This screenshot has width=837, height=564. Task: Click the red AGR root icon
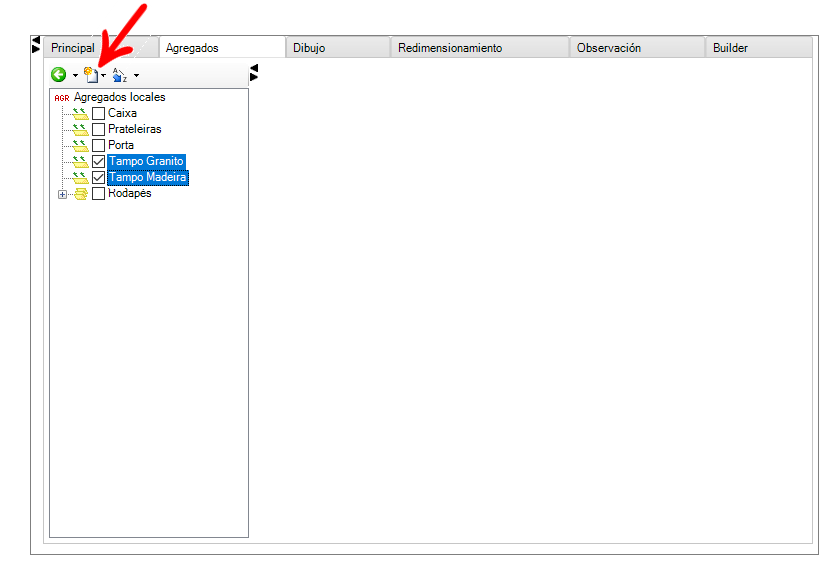coord(62,98)
